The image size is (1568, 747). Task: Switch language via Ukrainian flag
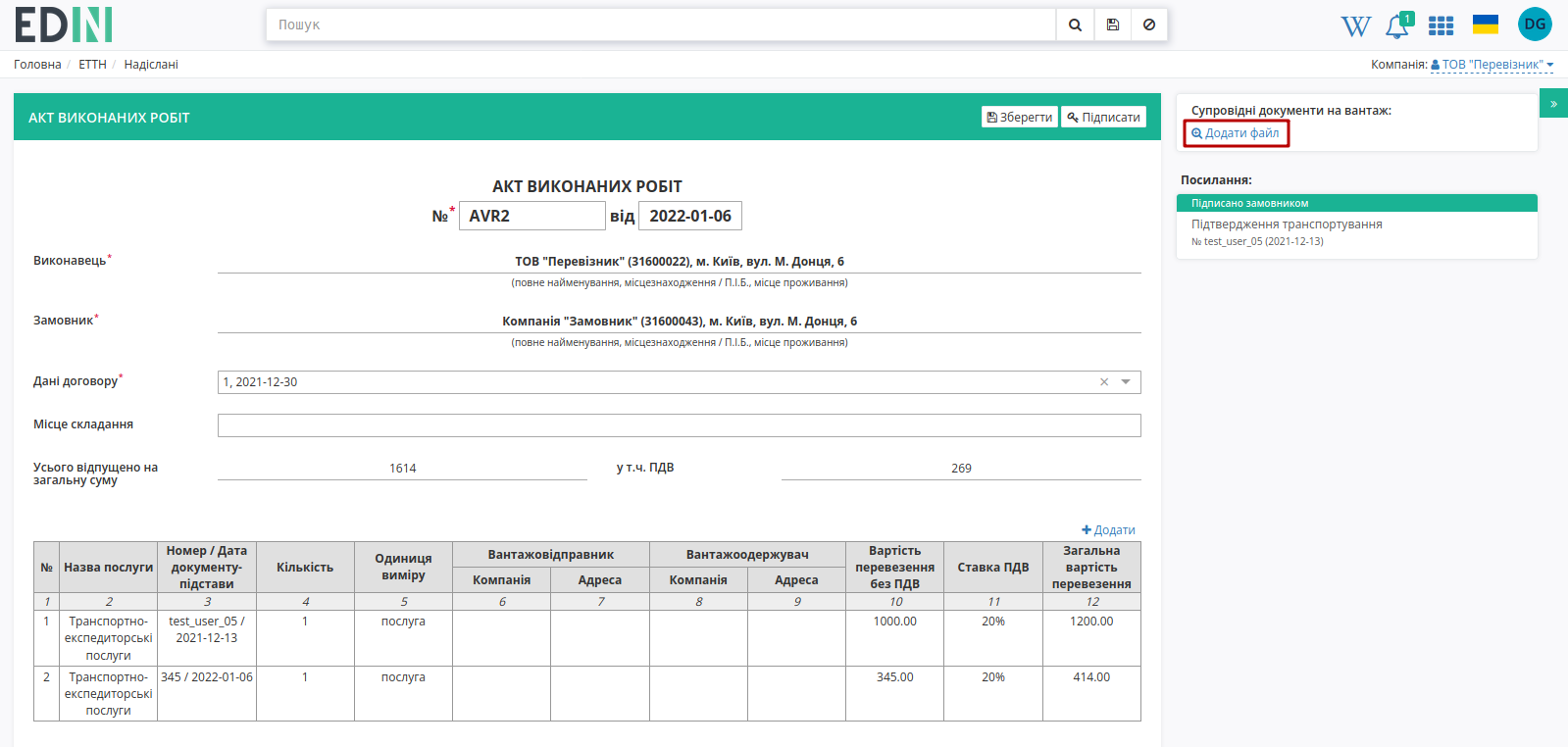point(1486,25)
